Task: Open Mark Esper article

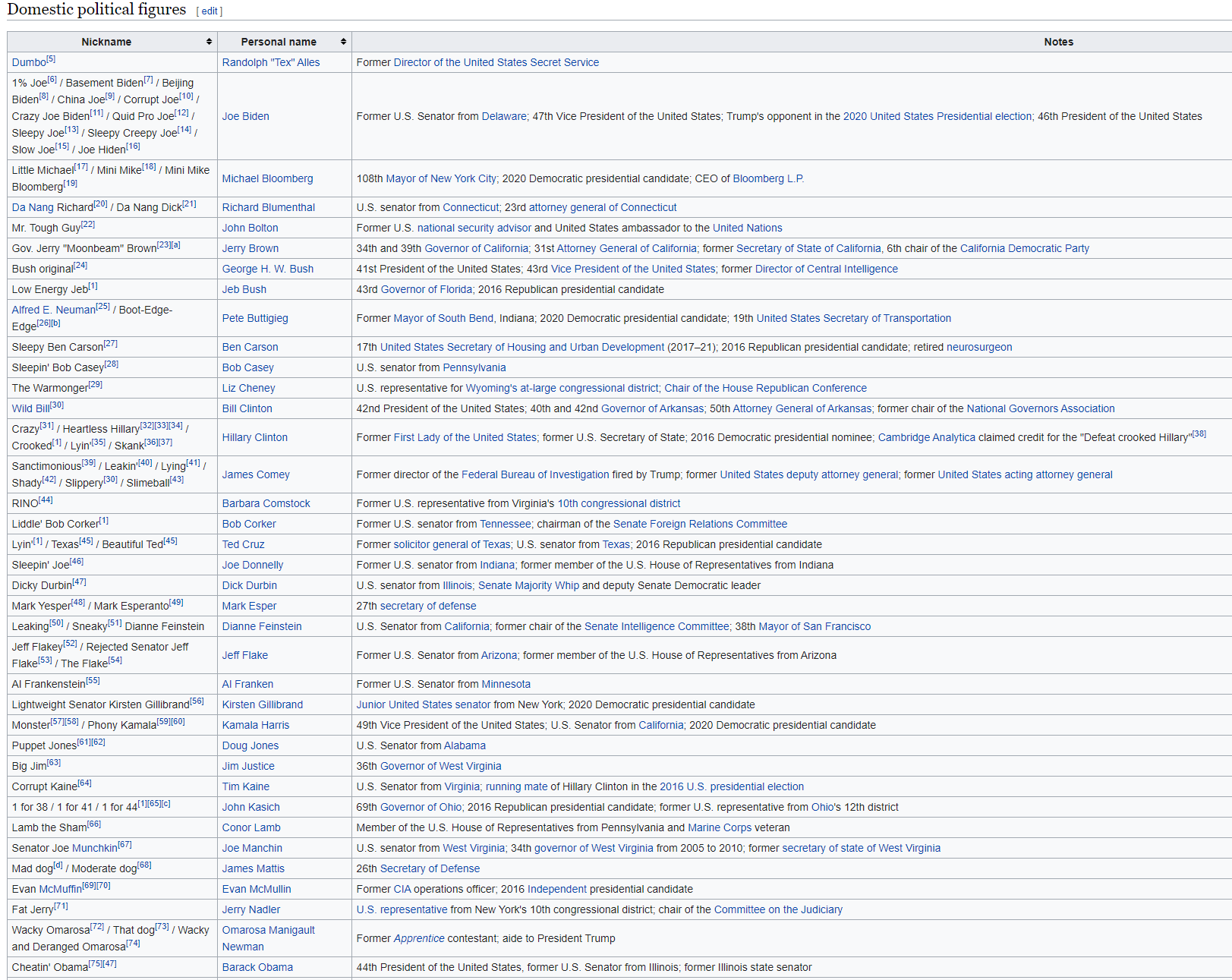Action: coord(249,606)
